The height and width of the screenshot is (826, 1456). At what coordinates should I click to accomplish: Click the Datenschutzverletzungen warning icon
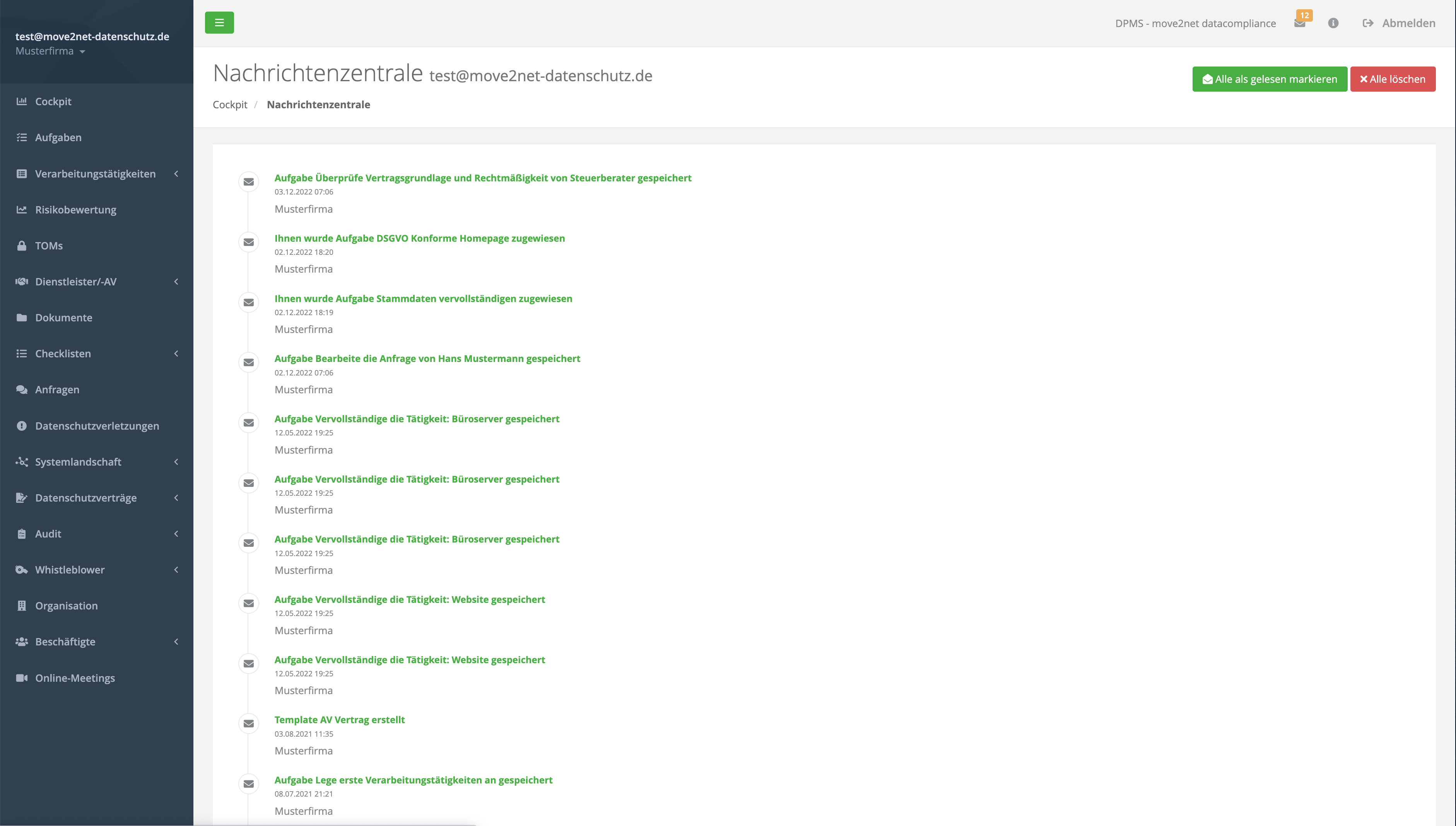pyautogui.click(x=22, y=425)
